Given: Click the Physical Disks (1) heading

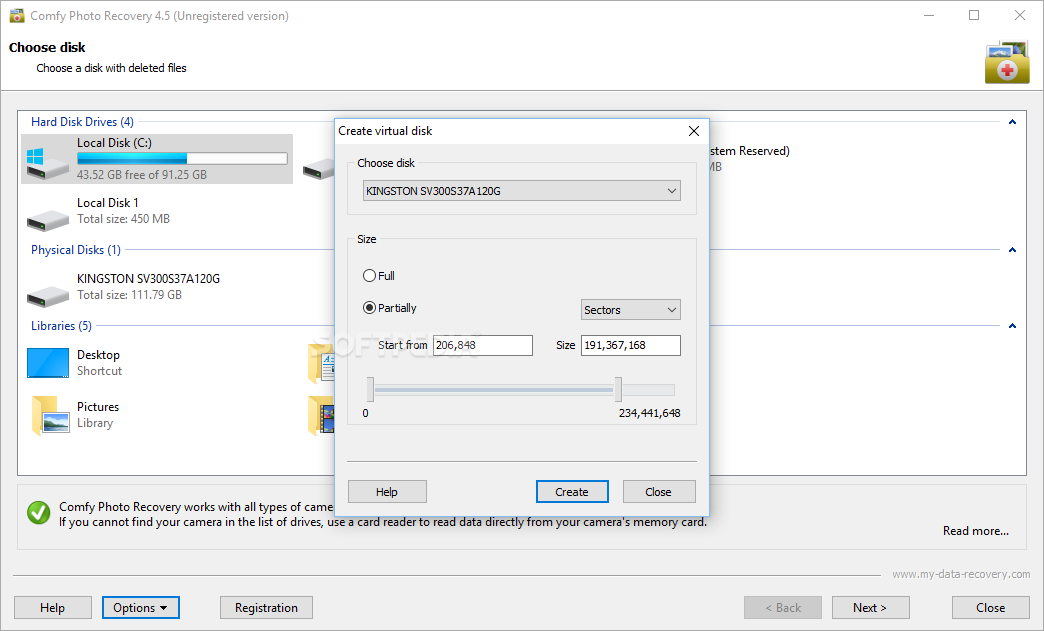Looking at the screenshot, I should point(76,250).
